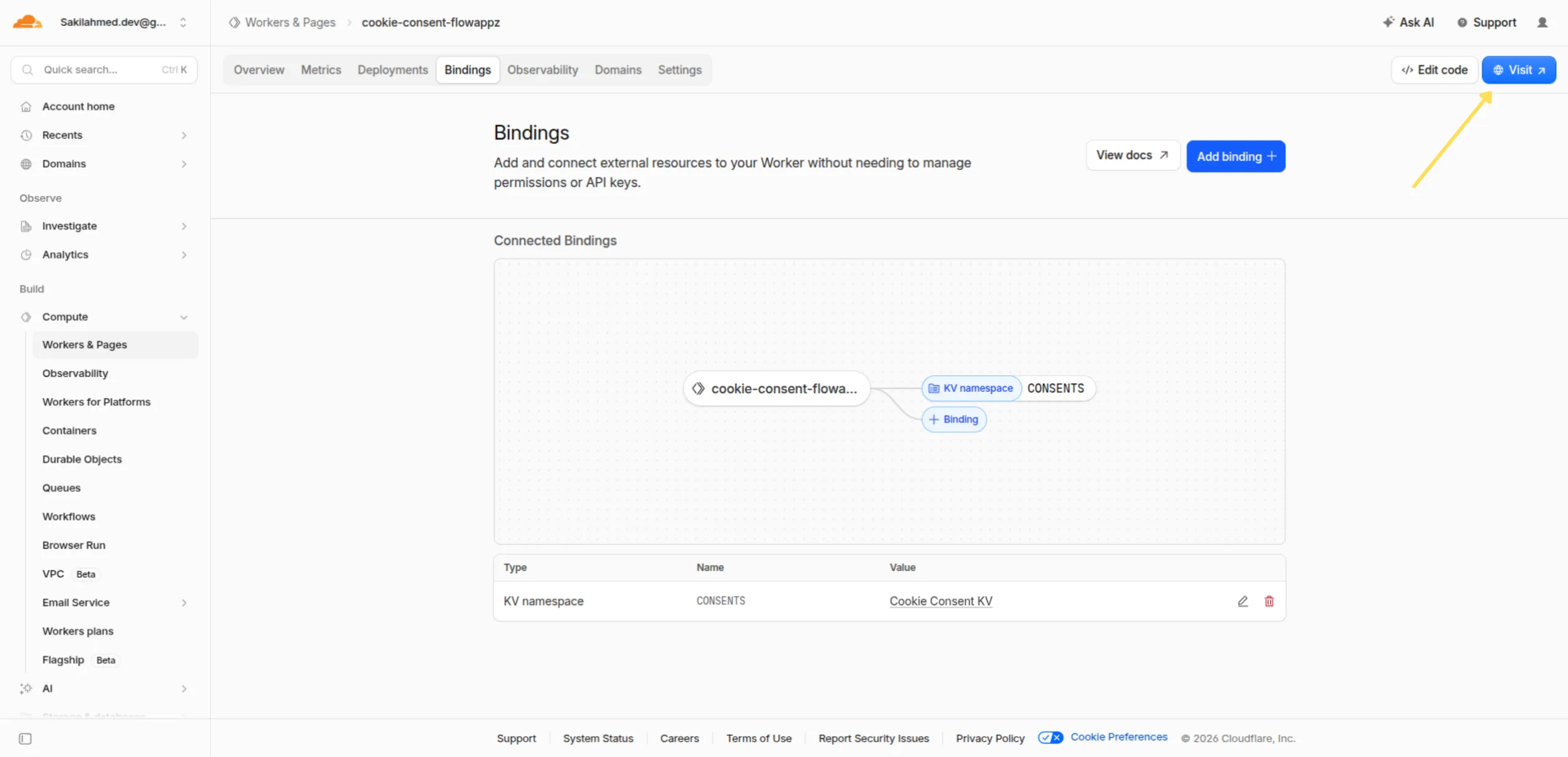Click the Recents clock icon
Screen dimensions: 1568x757
point(26,135)
